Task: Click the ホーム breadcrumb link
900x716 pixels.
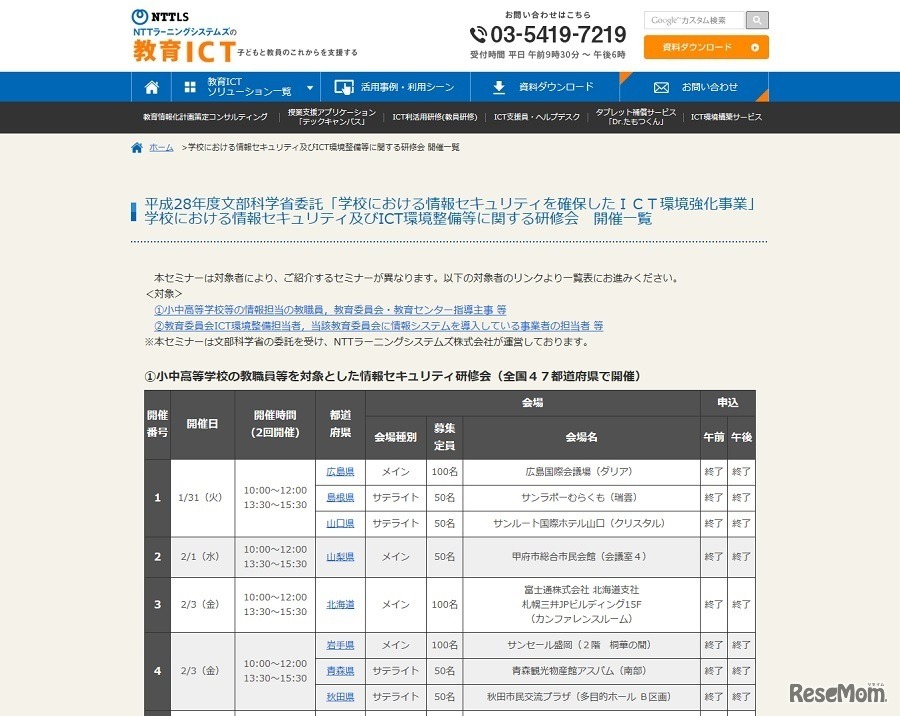Action: (161, 148)
